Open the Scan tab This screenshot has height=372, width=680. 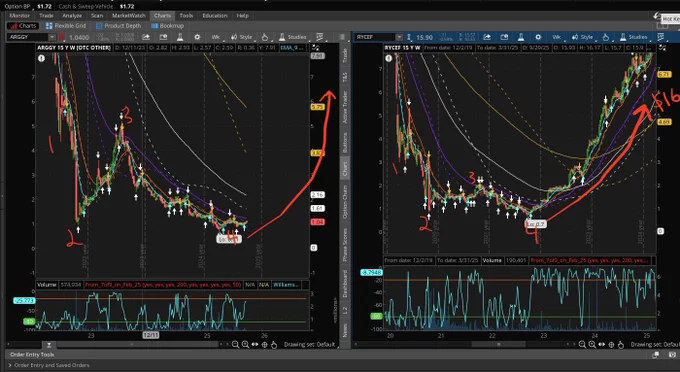97,16
